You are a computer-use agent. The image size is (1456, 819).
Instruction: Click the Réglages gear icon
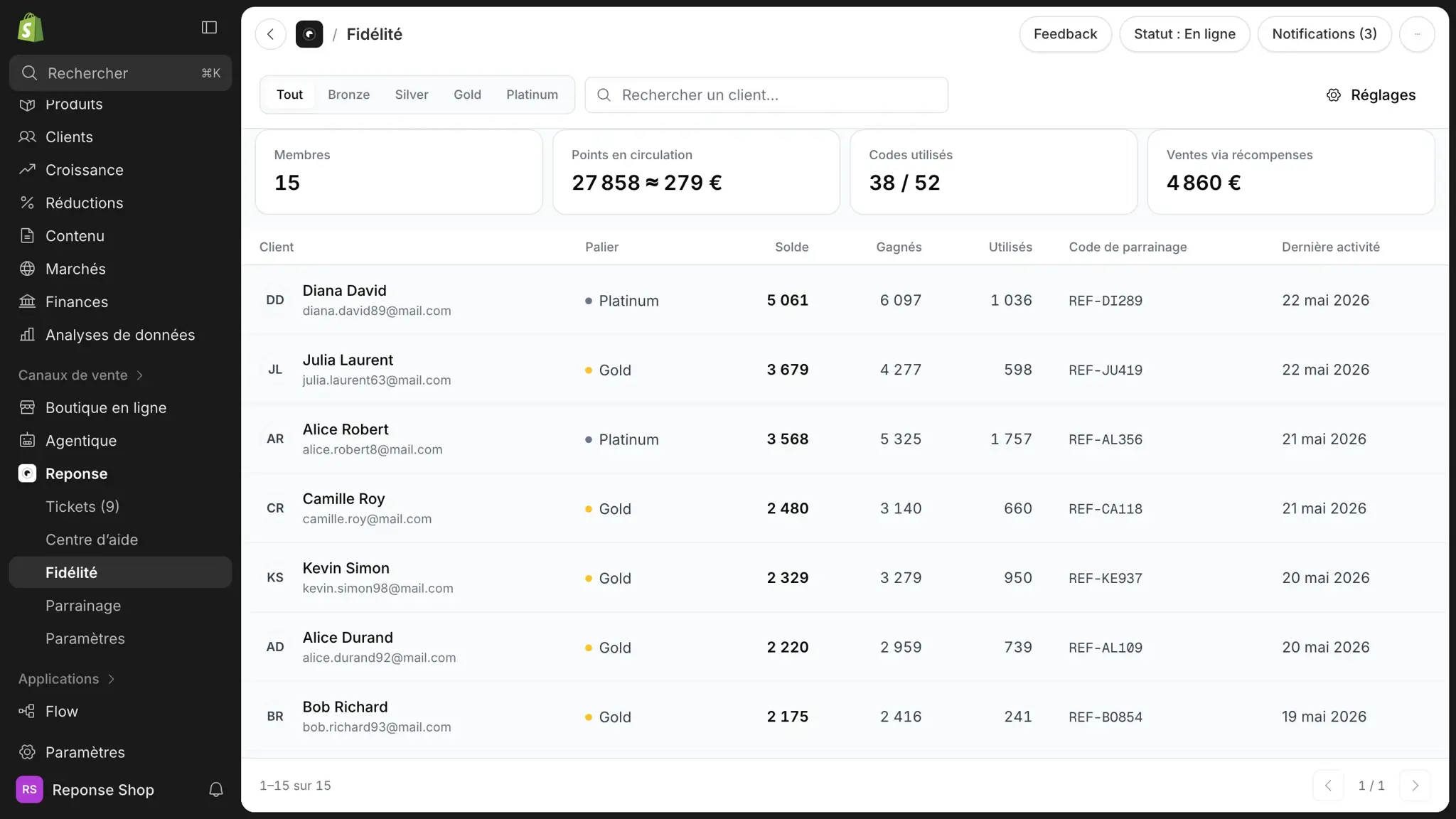[1334, 95]
